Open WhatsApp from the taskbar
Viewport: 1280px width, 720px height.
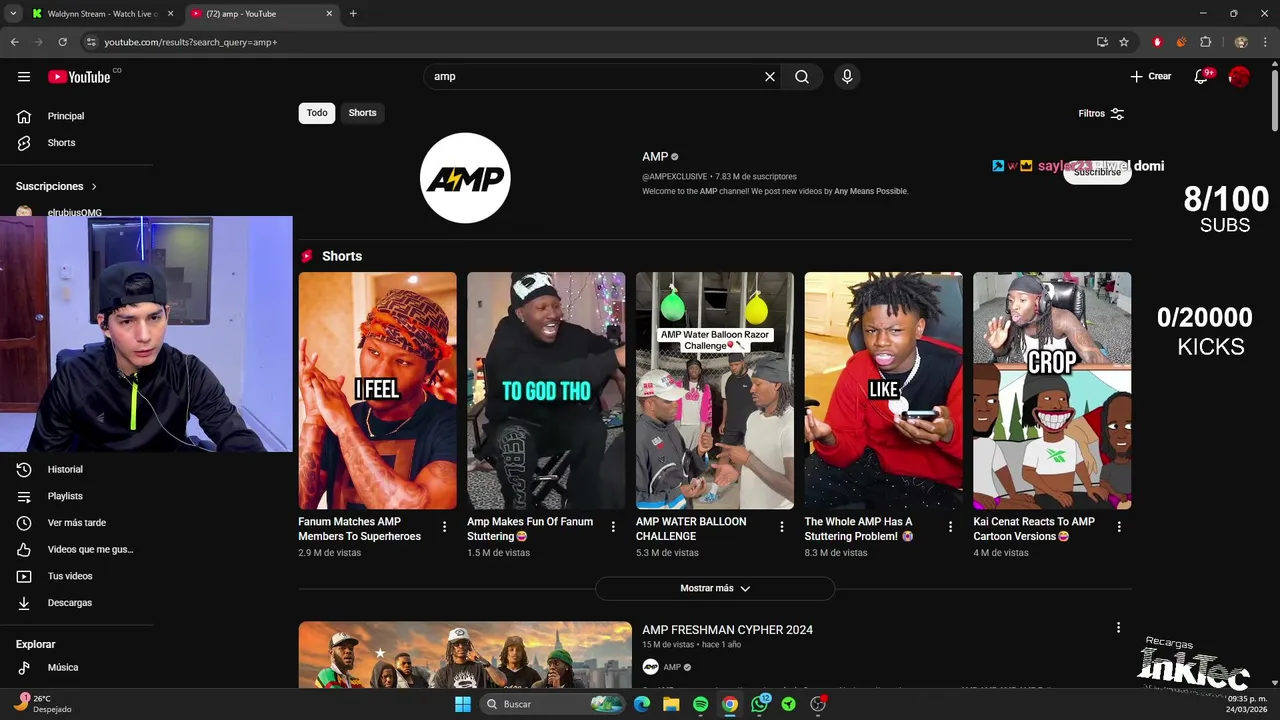[760, 704]
